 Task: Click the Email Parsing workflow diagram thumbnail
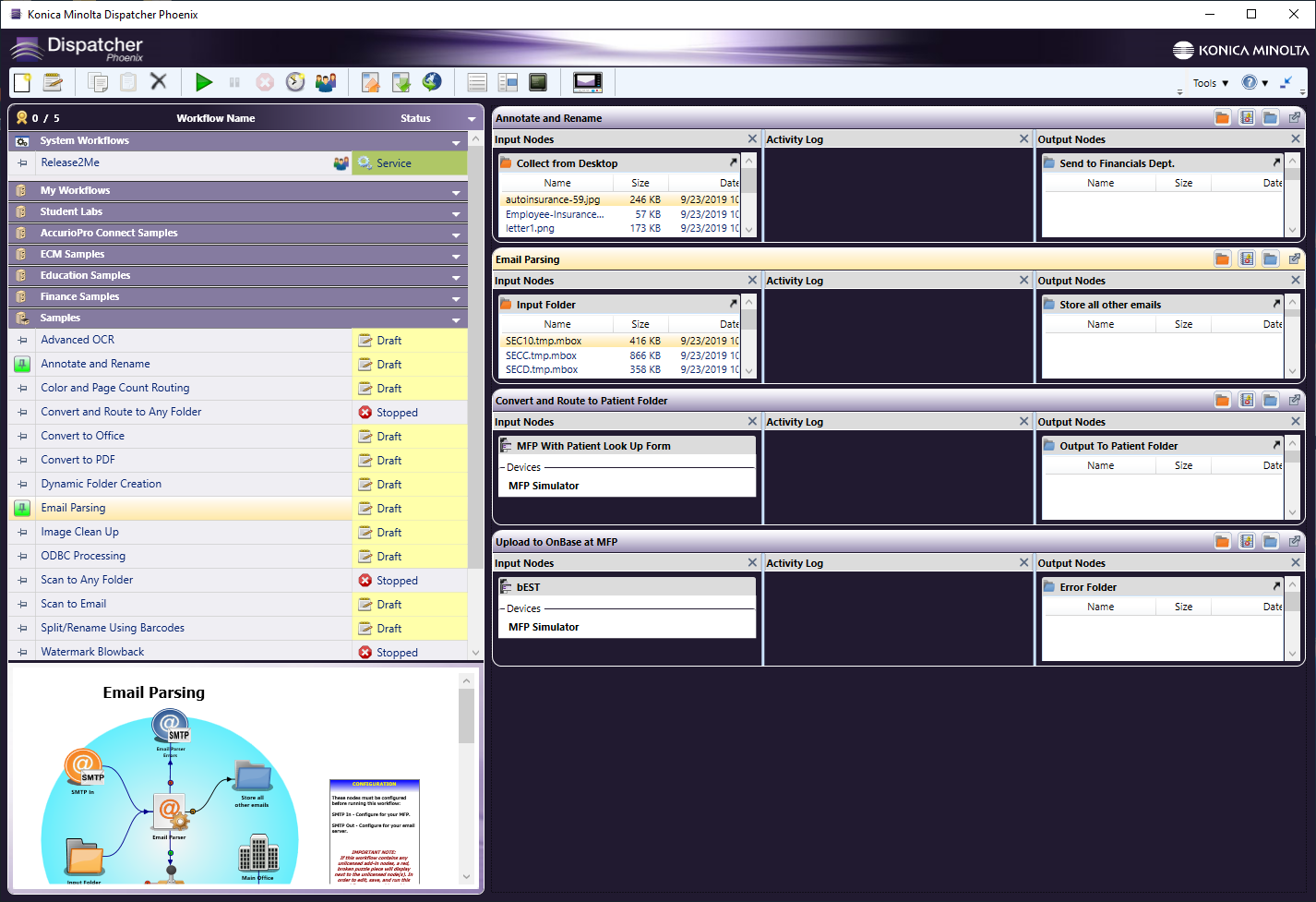[x=170, y=796]
